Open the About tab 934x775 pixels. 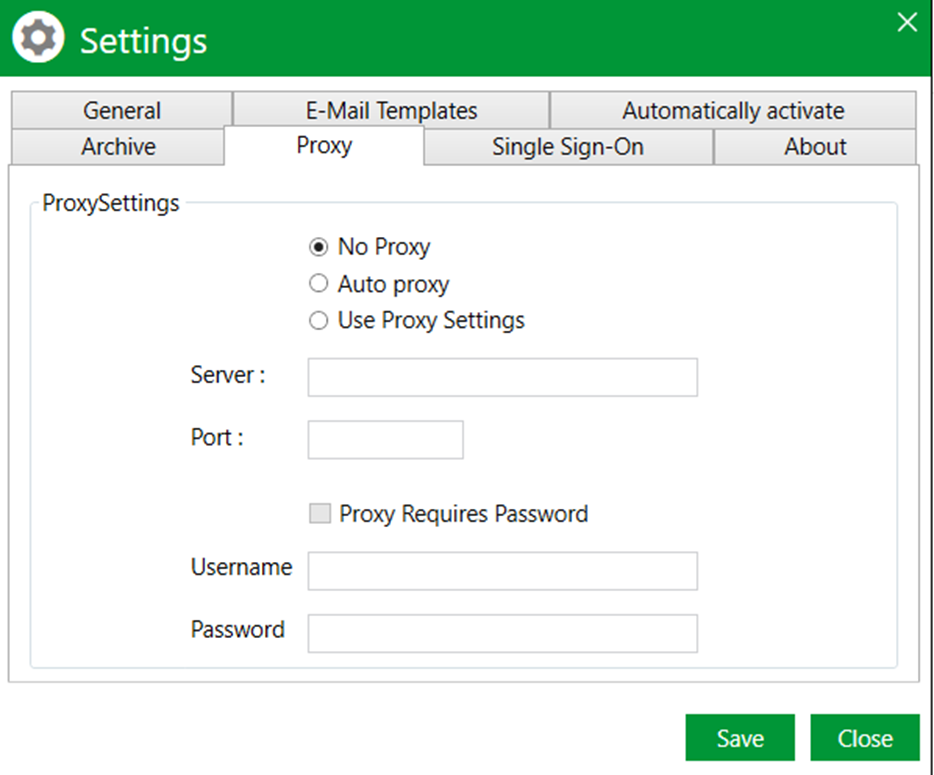pos(815,147)
